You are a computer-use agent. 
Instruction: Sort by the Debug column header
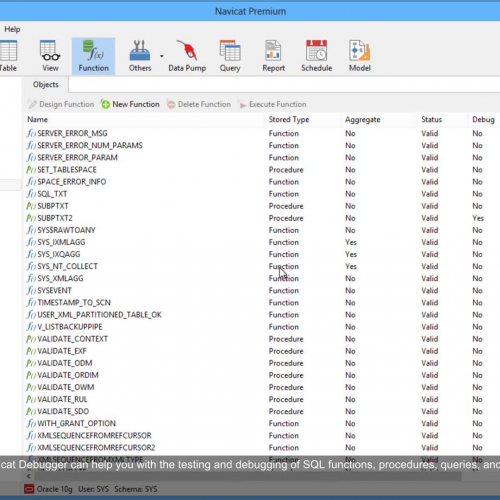click(x=483, y=119)
